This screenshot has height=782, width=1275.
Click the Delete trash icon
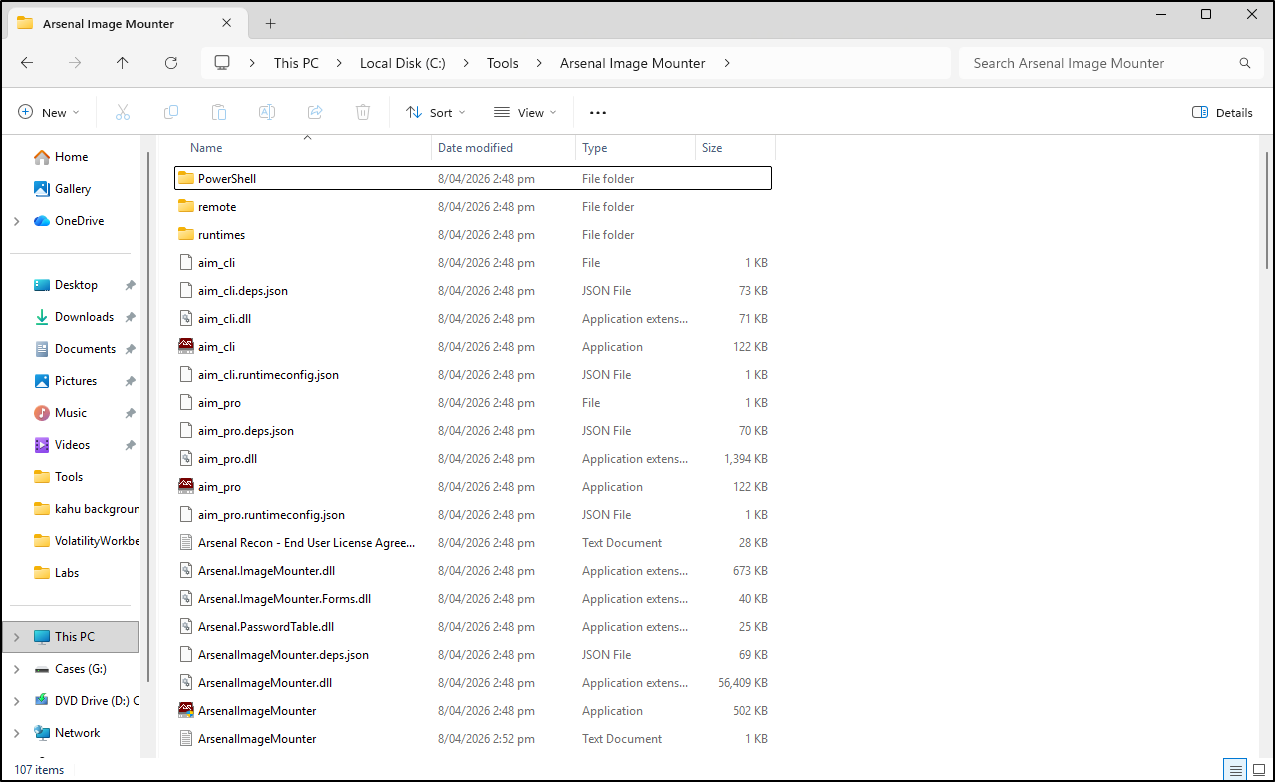click(363, 113)
